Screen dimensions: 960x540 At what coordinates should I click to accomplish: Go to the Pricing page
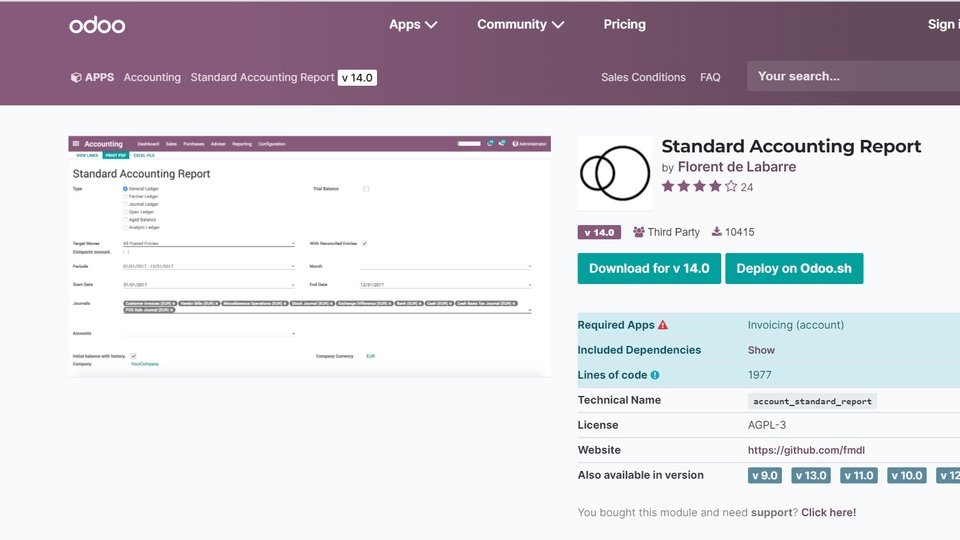624,25
